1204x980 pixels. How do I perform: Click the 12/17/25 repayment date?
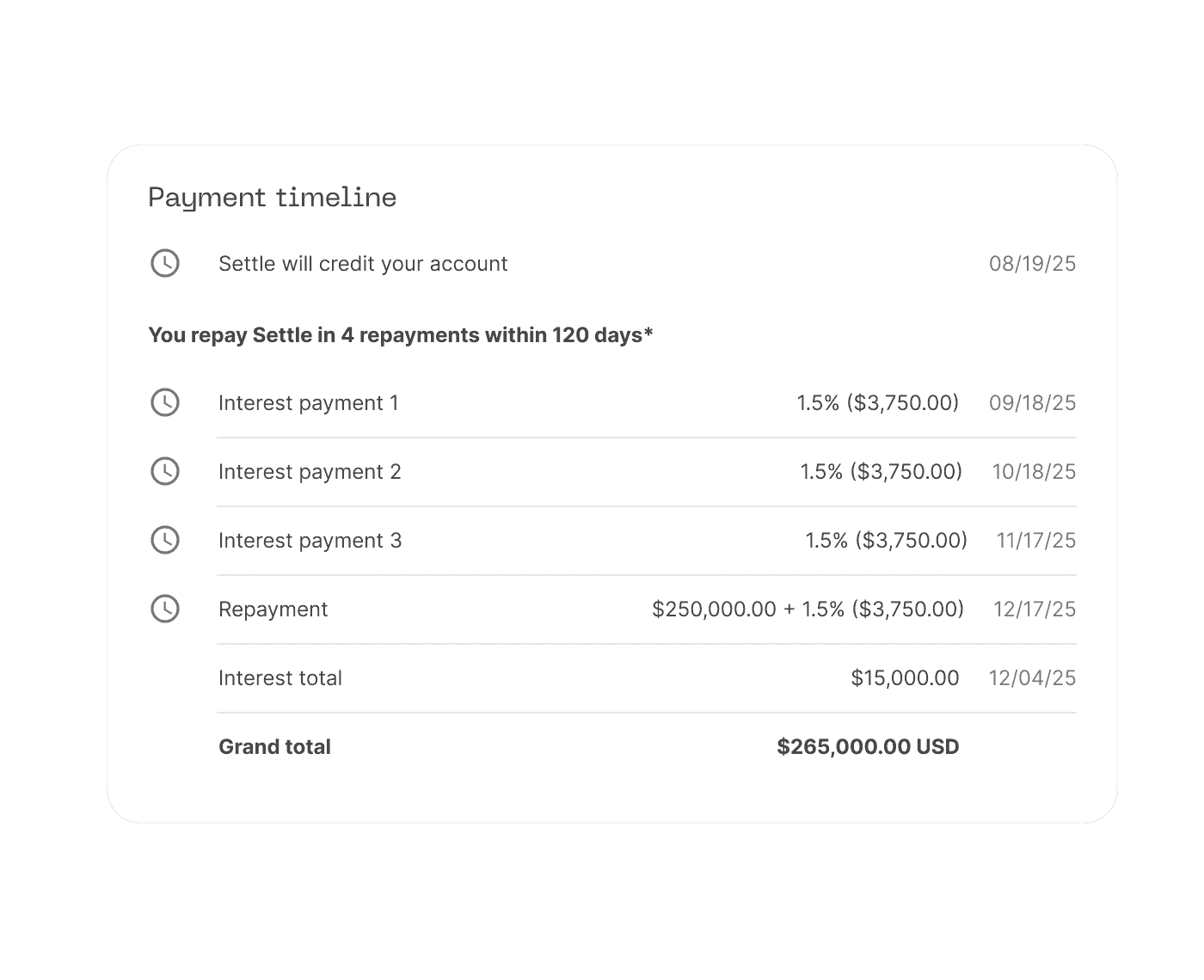coord(1034,609)
